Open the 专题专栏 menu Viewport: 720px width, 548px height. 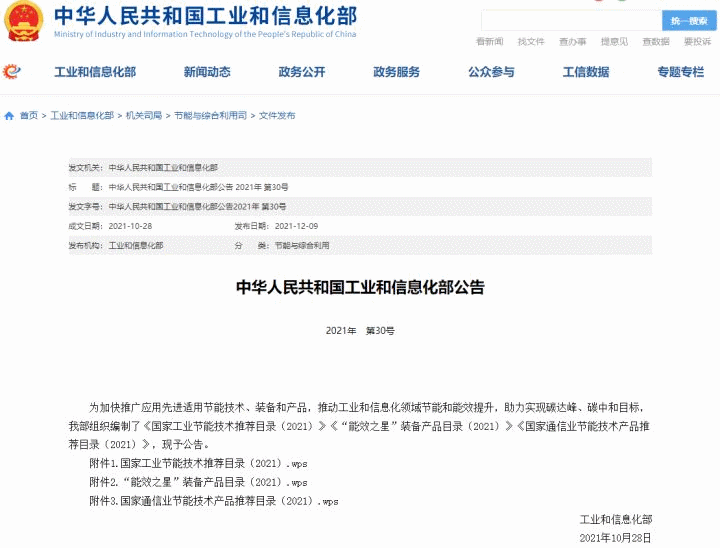click(x=681, y=72)
